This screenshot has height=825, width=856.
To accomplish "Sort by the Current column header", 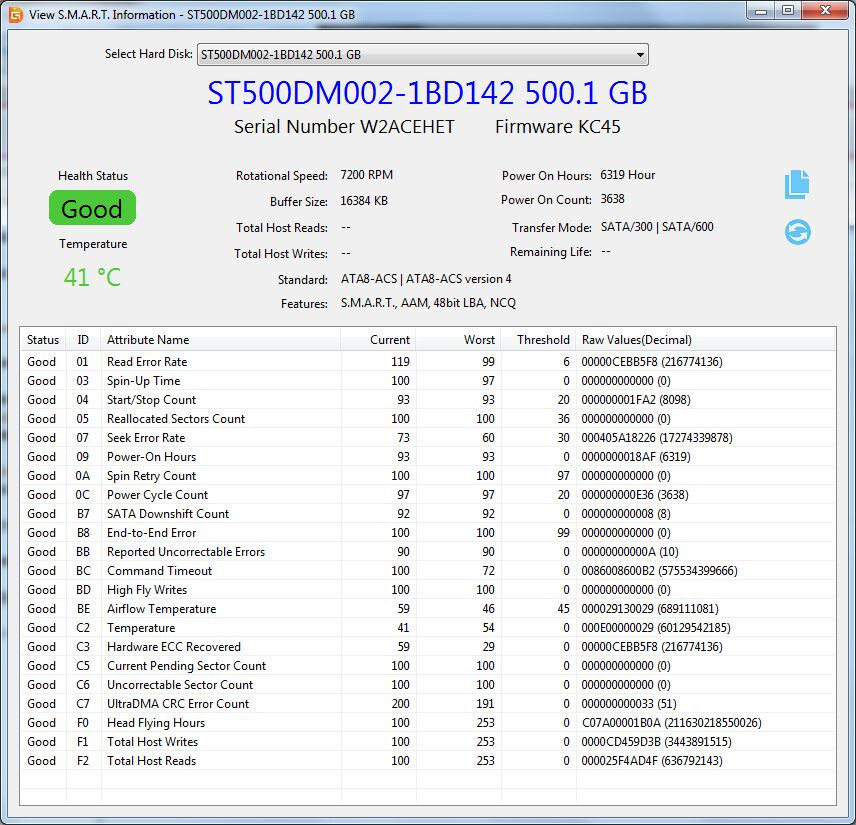I will (x=378, y=340).
